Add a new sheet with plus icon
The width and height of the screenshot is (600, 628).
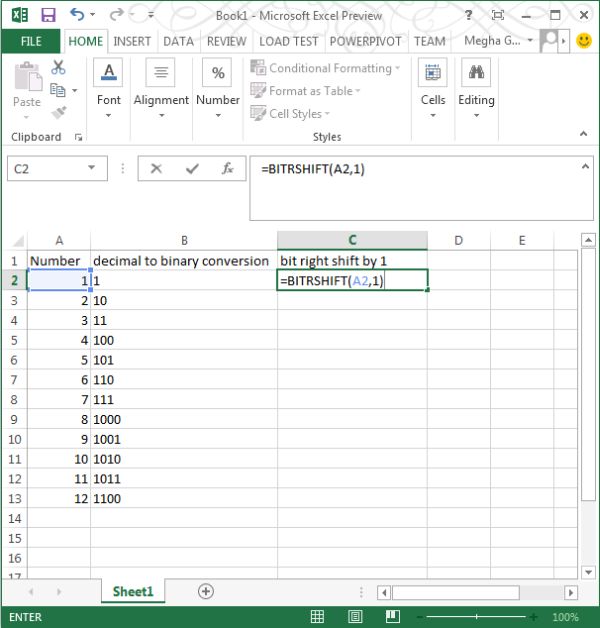206,592
